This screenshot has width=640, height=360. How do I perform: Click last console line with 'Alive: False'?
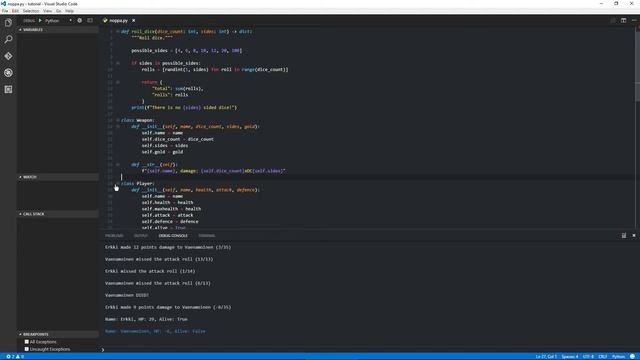click(x=155, y=331)
